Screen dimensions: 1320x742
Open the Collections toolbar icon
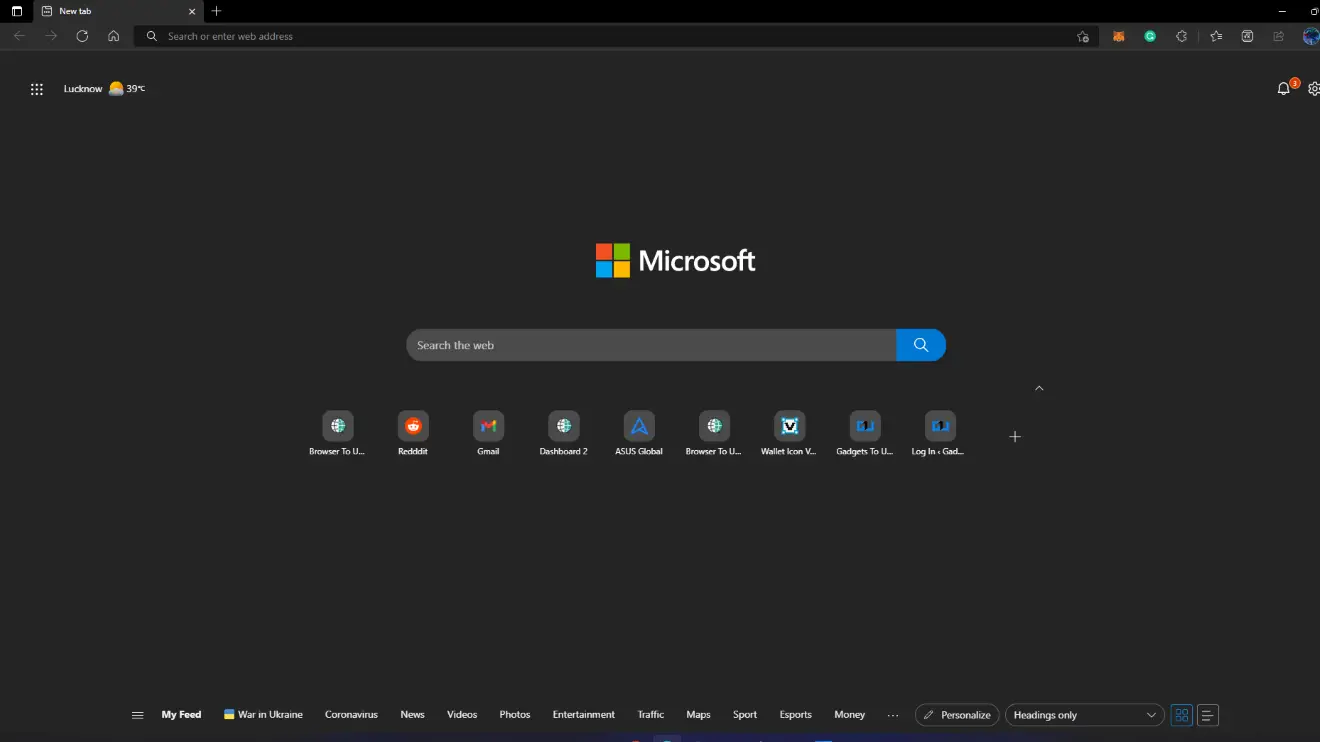click(1247, 36)
